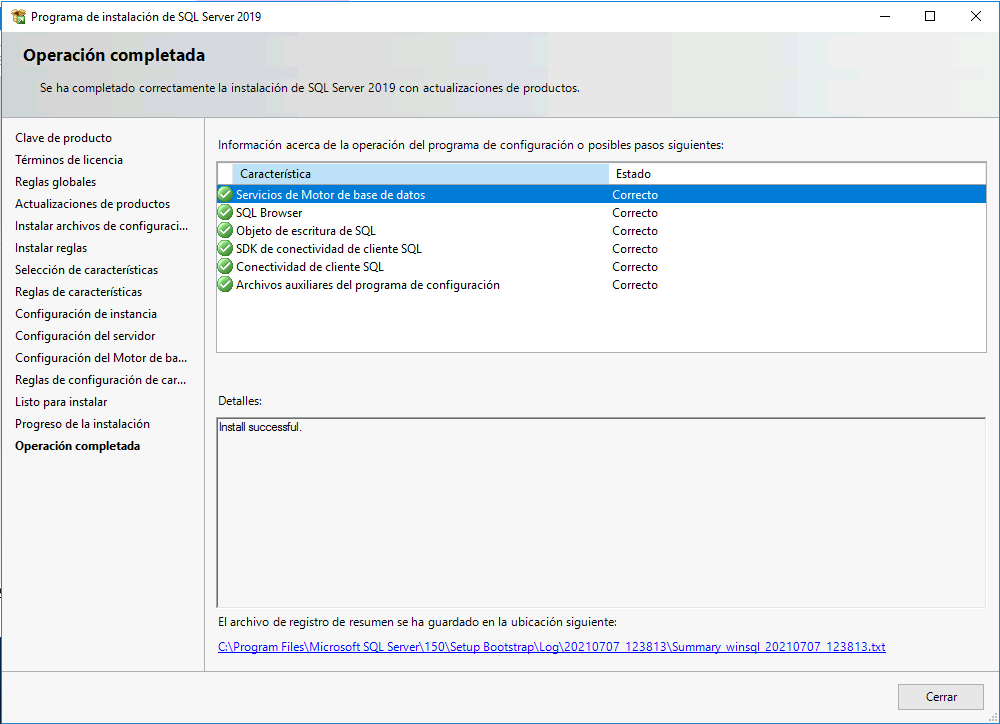The width and height of the screenshot is (1000, 724).
Task: Click success icon for Objeto de escritura de SQL
Action: tap(225, 230)
